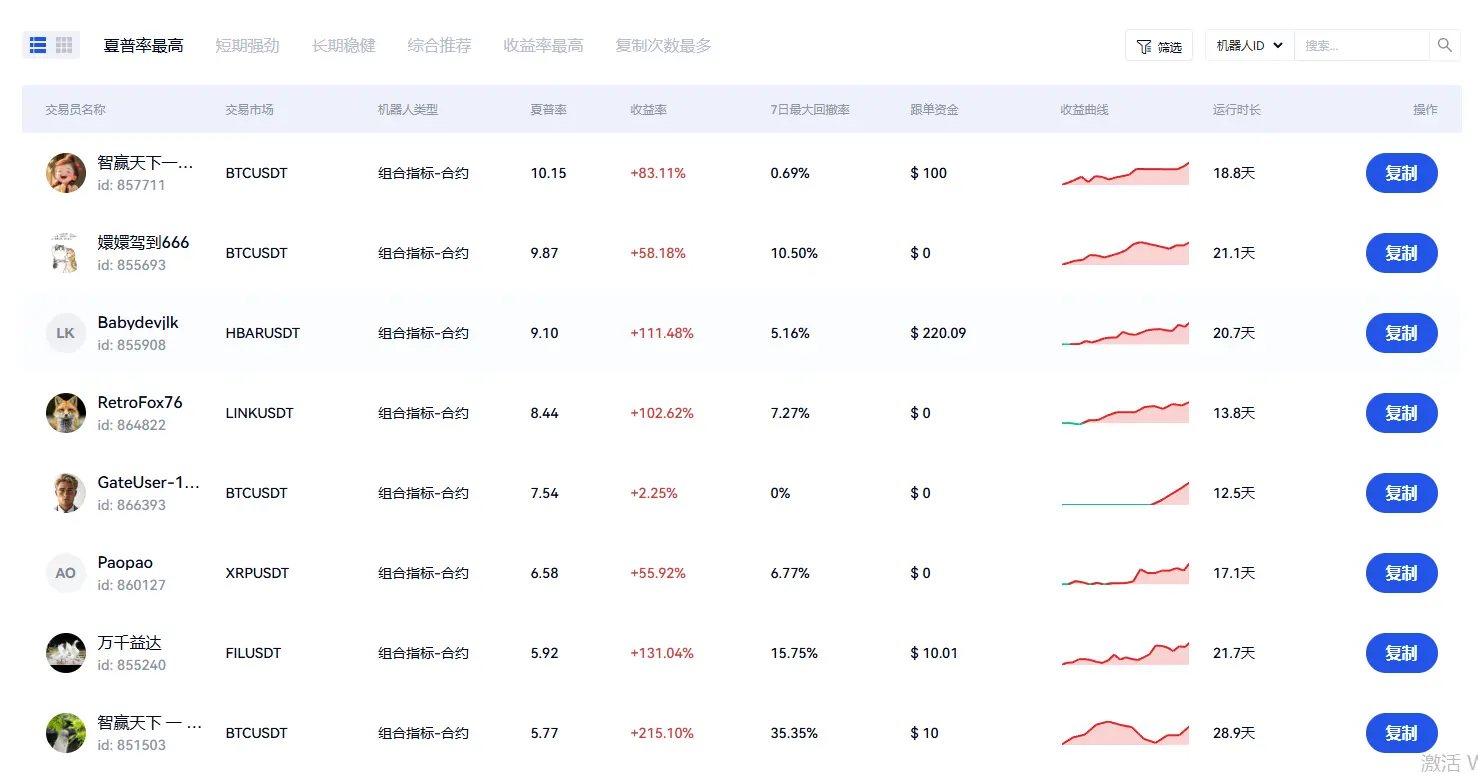Select the 收益率最高 tab
Image resolution: width=1478 pixels, height=778 pixels.
[544, 46]
